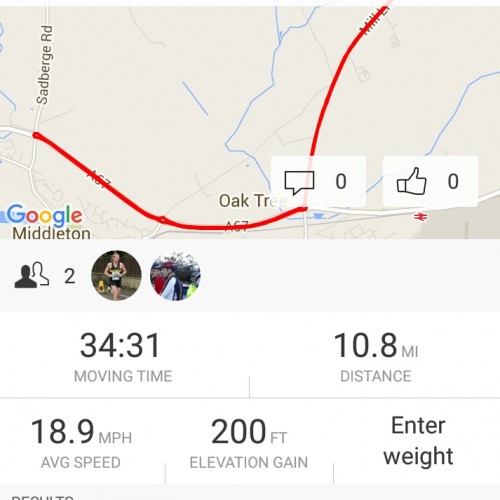
Task: Tap the Sadberge Rd road label
Action: point(45,65)
